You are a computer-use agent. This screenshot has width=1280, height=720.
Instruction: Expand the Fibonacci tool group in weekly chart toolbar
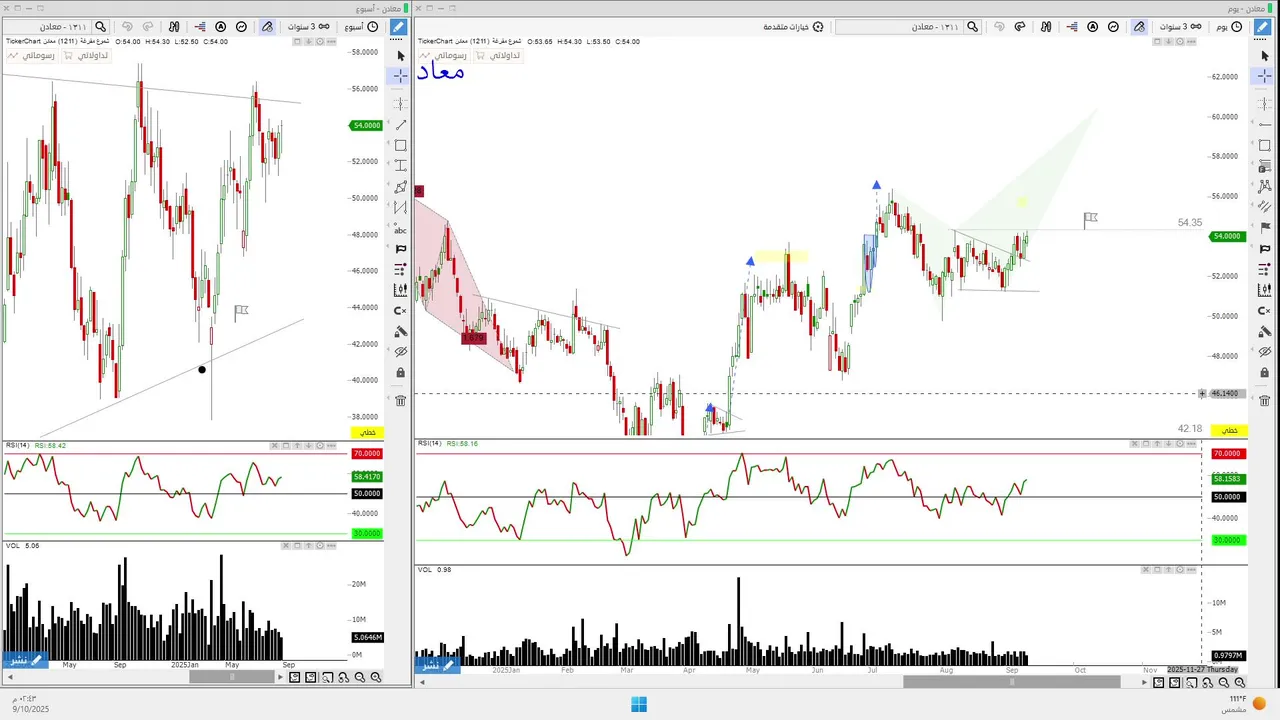coord(401,166)
